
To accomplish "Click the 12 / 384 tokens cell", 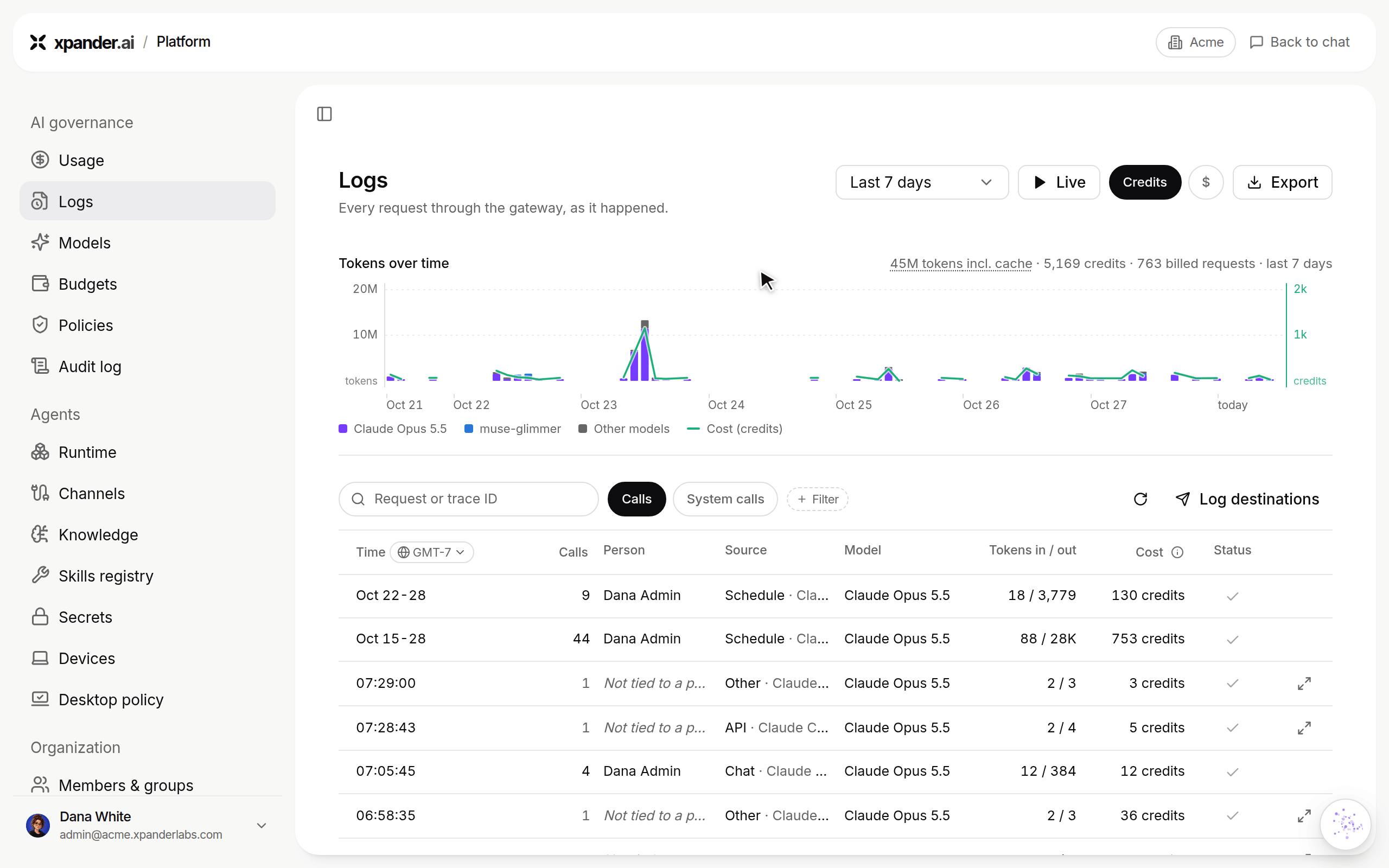I will (1048, 771).
